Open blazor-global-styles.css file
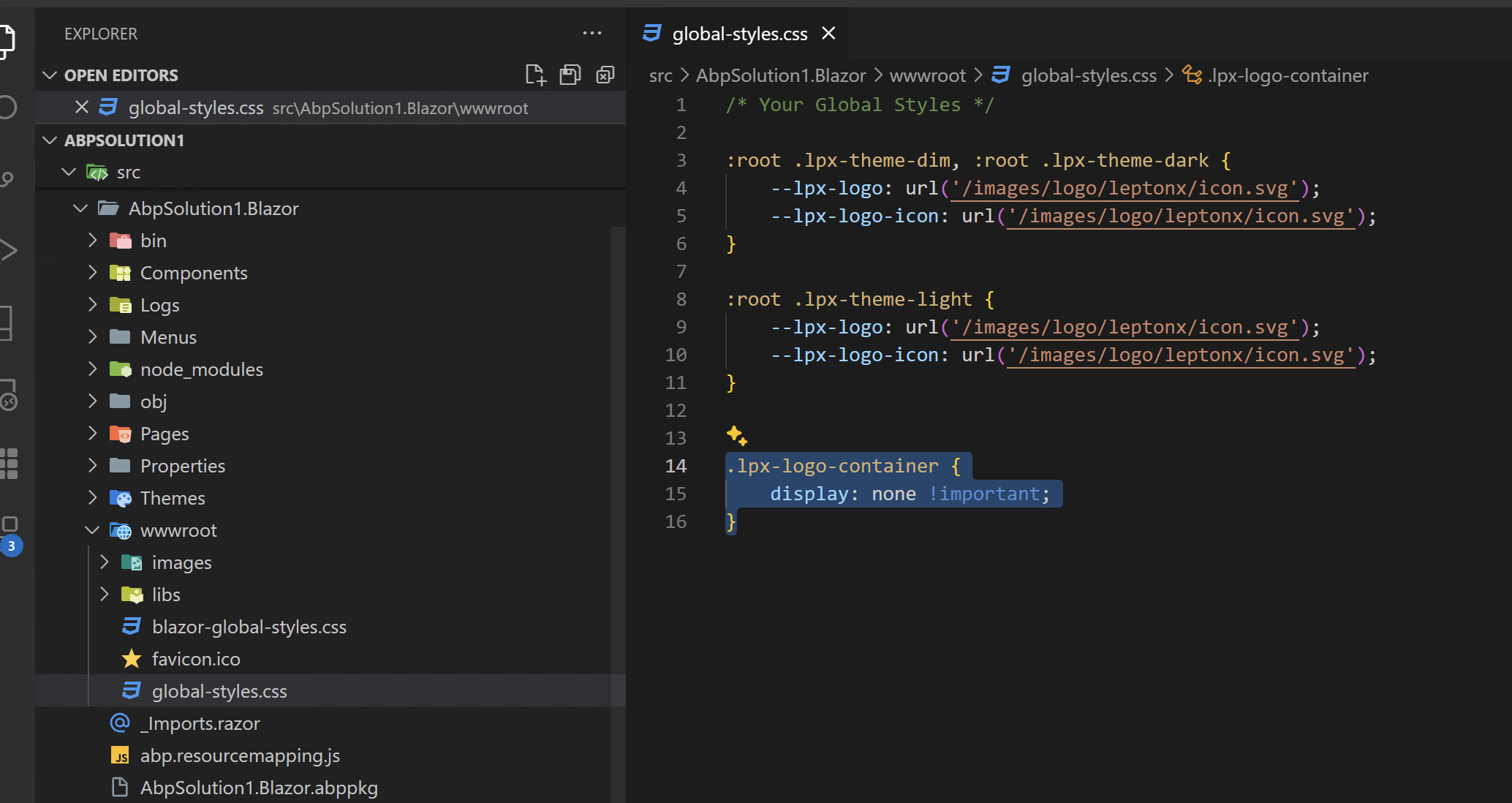 click(x=249, y=627)
